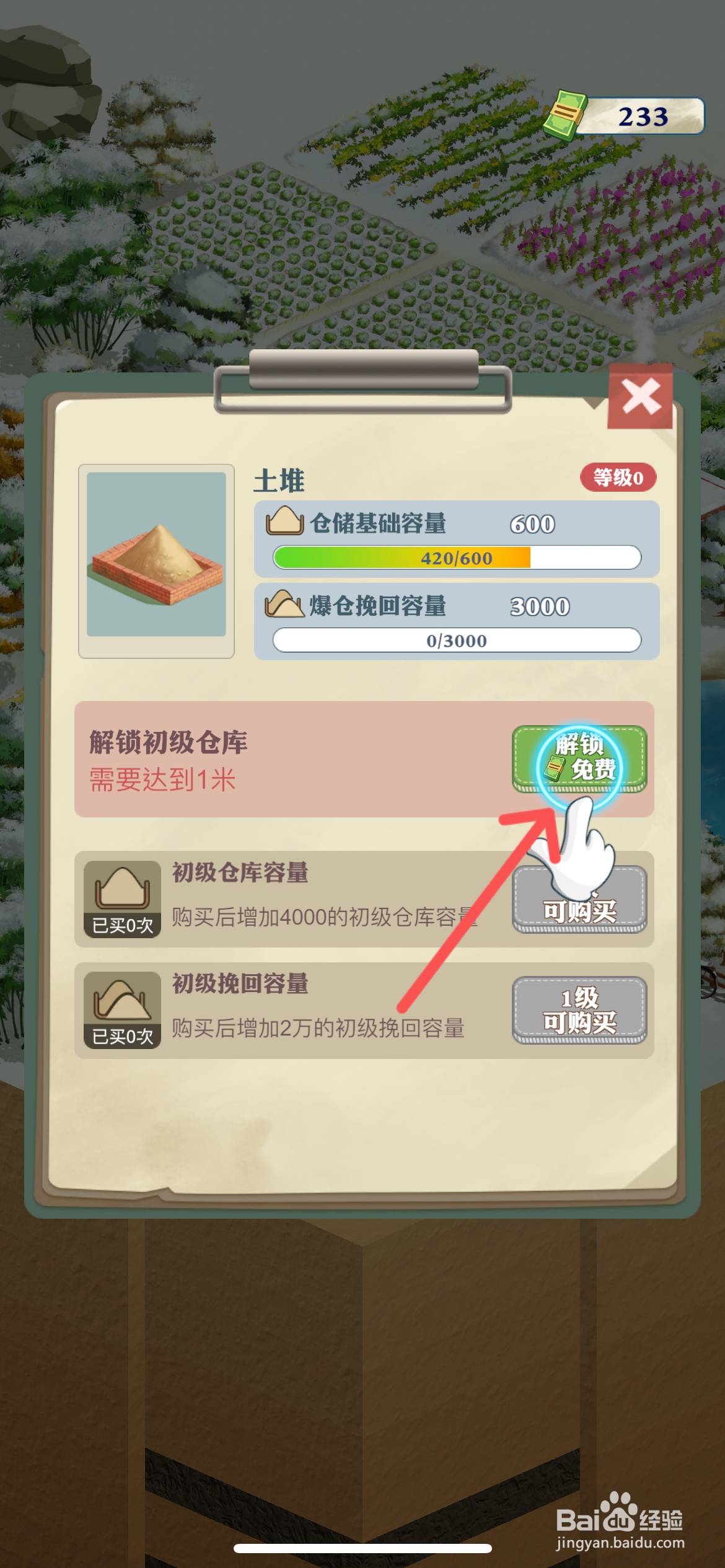Tap 初级仓库容量 icon showing 已买0次

[123, 899]
